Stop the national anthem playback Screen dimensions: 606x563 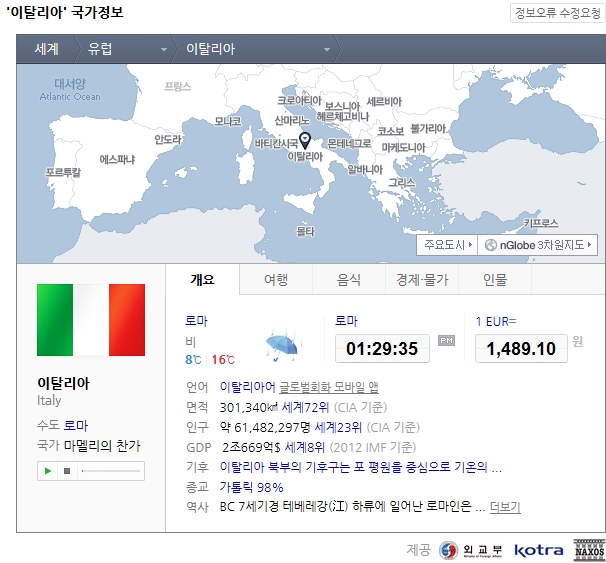67,471
